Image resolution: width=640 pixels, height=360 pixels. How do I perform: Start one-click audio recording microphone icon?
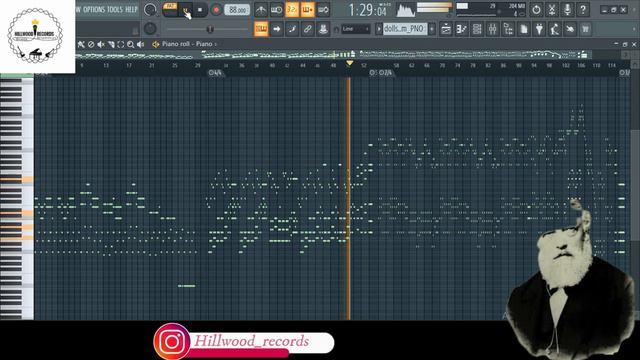pos(567,9)
